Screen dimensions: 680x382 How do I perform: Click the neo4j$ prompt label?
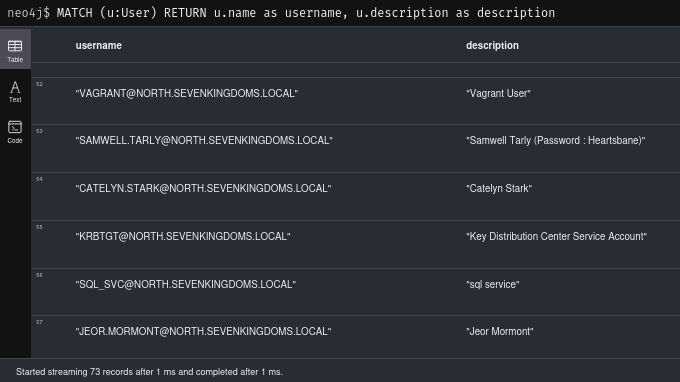click(29, 13)
